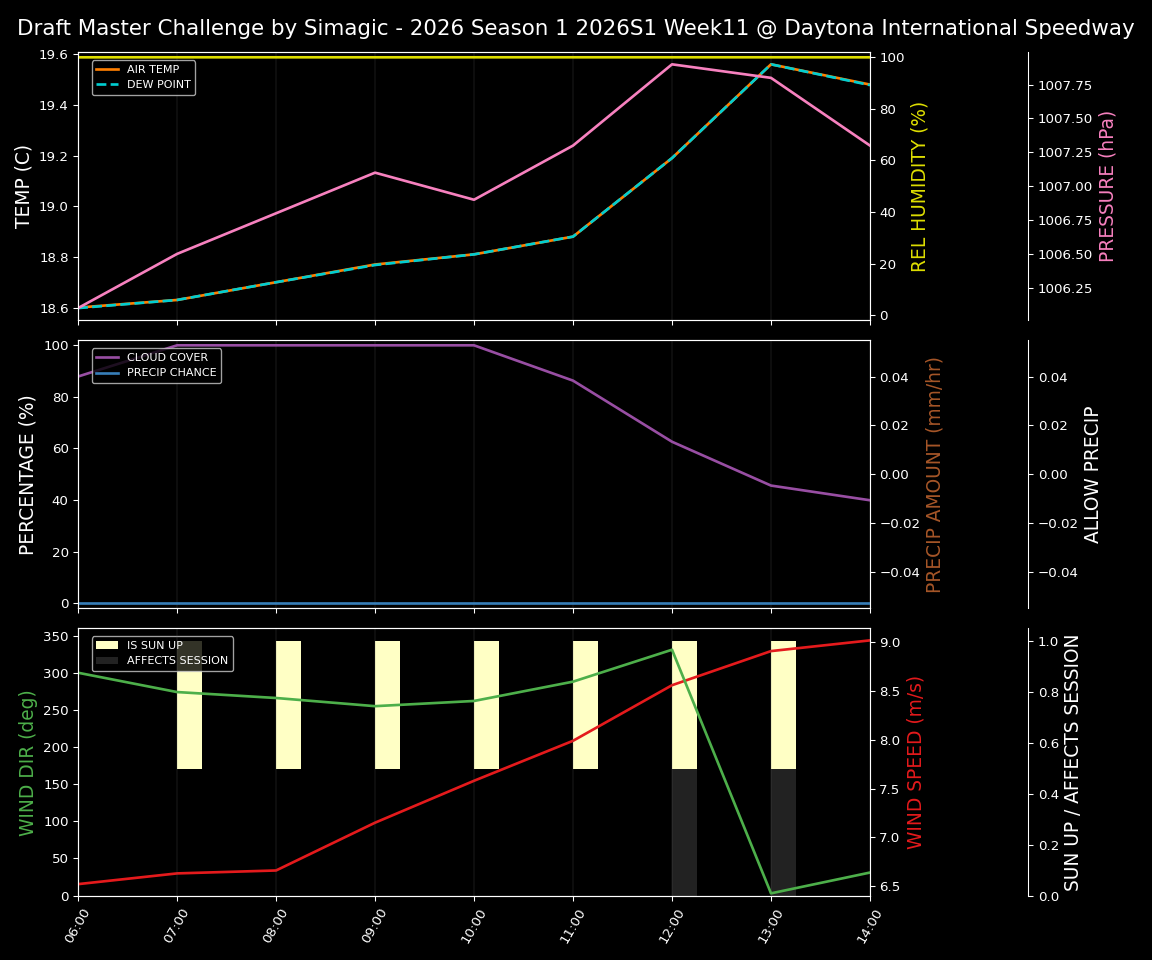The image size is (1152, 960).
Task: Click the DEW POINT dashed legend marker
Action: point(105,84)
